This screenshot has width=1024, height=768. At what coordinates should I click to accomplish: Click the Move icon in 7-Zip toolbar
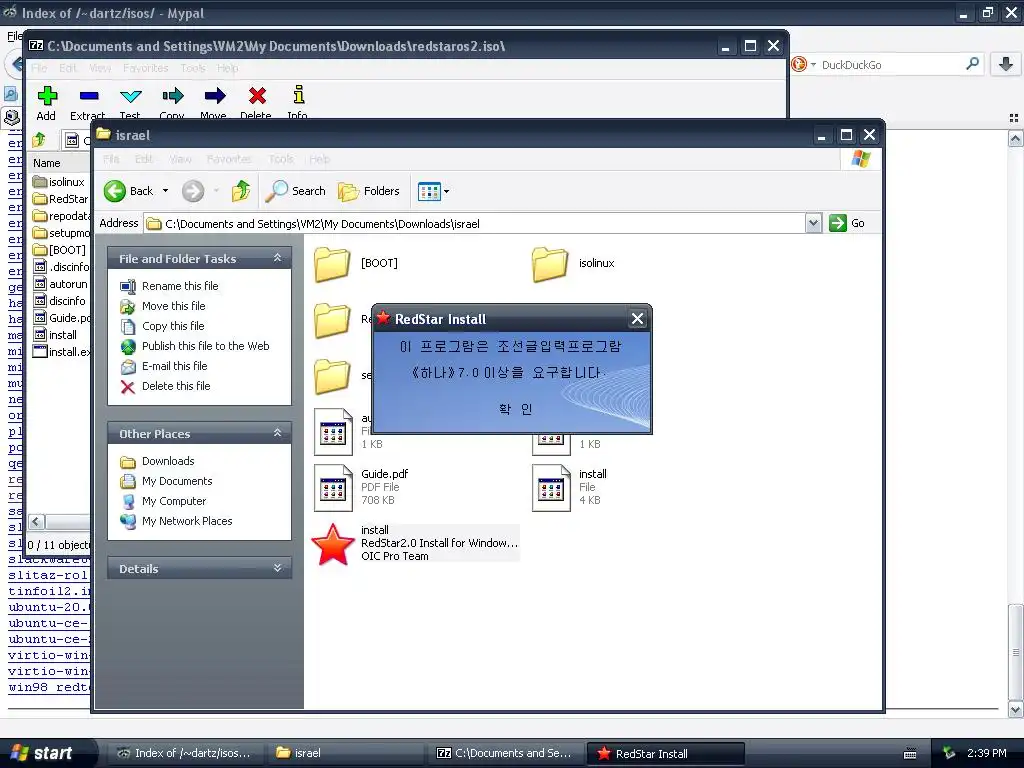(x=214, y=97)
